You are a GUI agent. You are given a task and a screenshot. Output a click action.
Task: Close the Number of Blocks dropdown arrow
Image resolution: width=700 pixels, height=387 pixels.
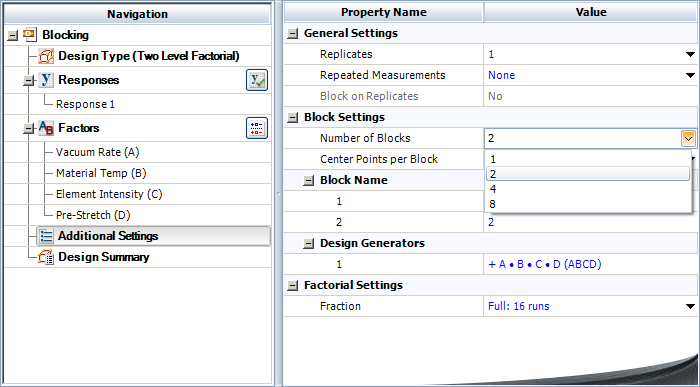tap(688, 138)
